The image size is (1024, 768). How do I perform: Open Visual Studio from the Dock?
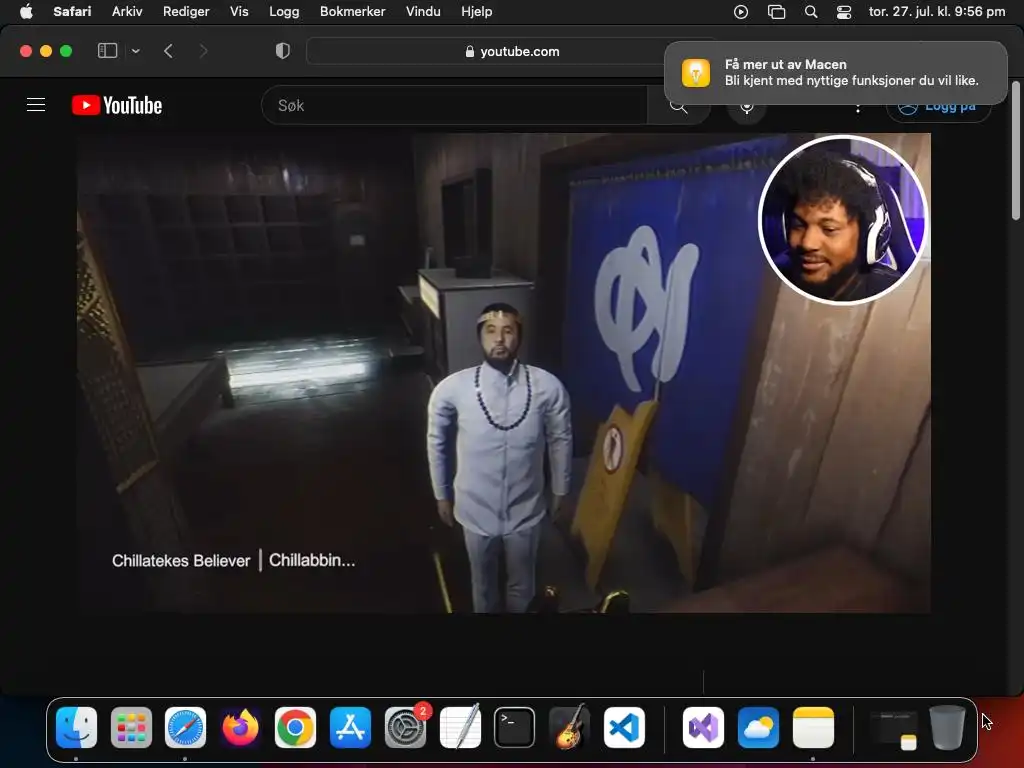click(x=703, y=727)
